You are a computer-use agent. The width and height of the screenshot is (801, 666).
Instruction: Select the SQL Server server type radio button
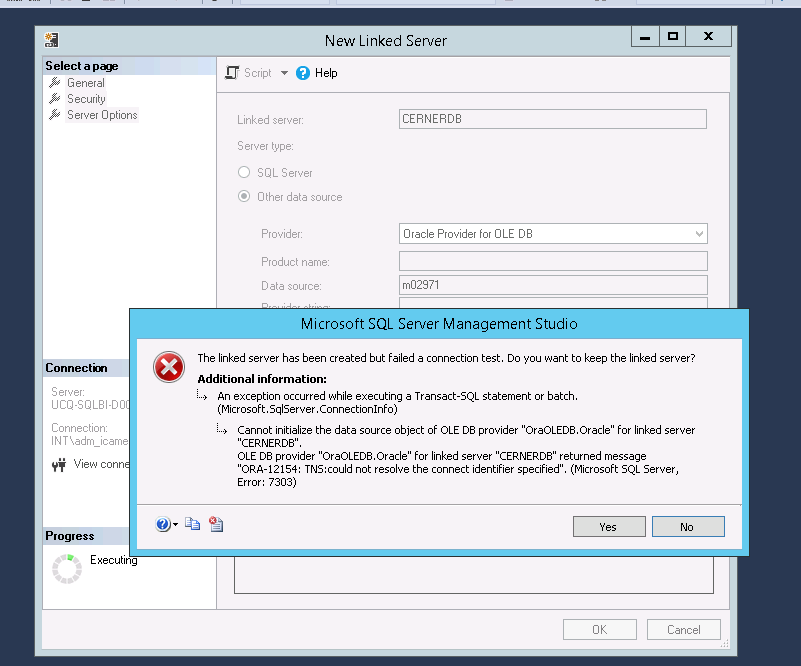pos(242,172)
